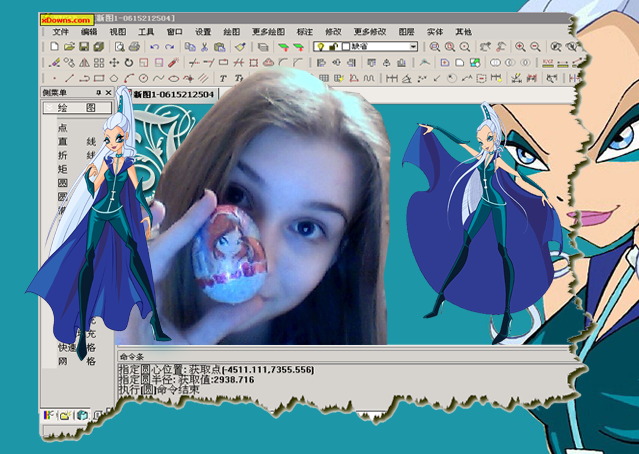Open the 窗口 menu

click(174, 32)
